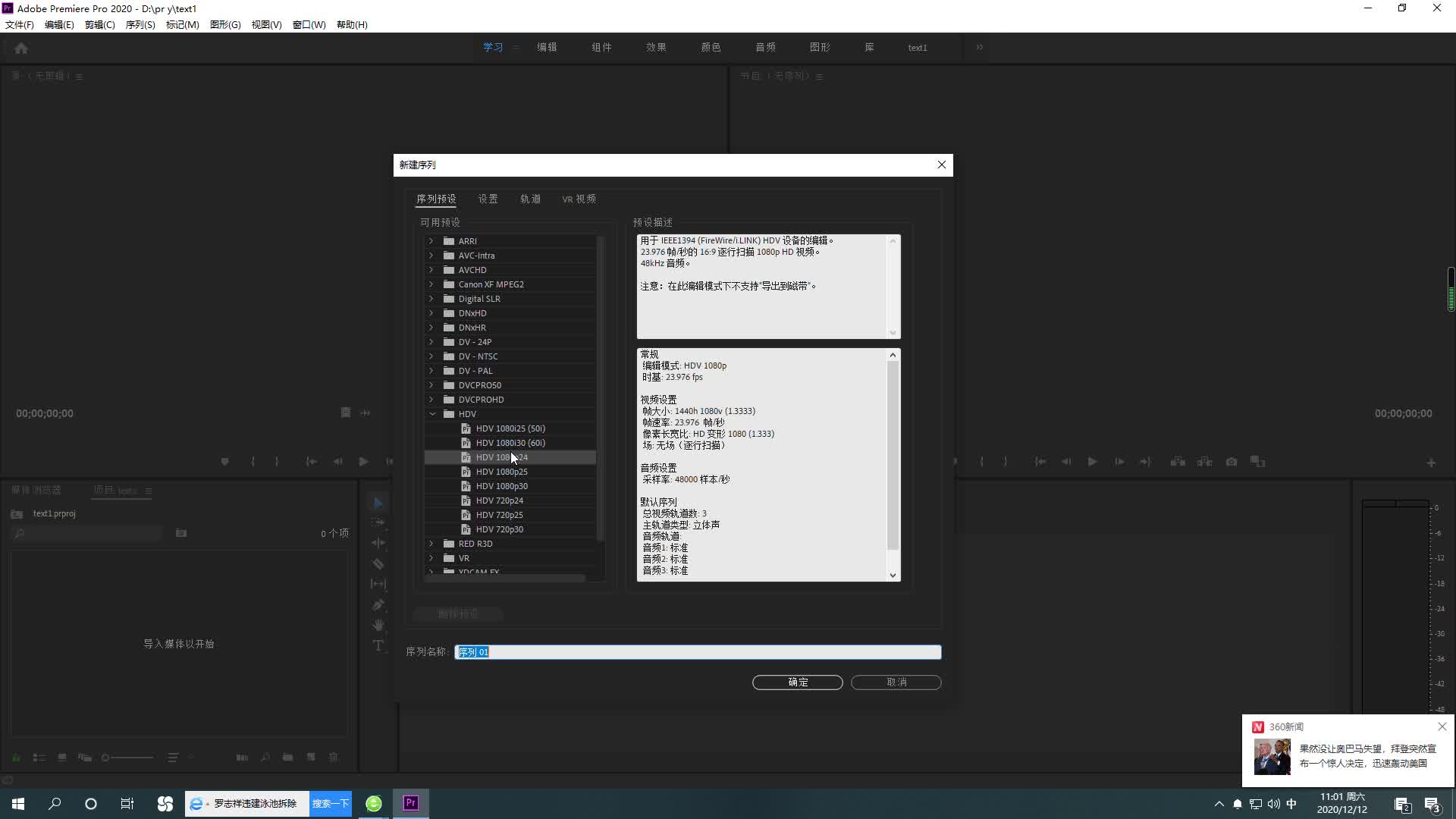The width and height of the screenshot is (1456, 819).
Task: Click Play in the Source monitor
Action: [x=363, y=461]
